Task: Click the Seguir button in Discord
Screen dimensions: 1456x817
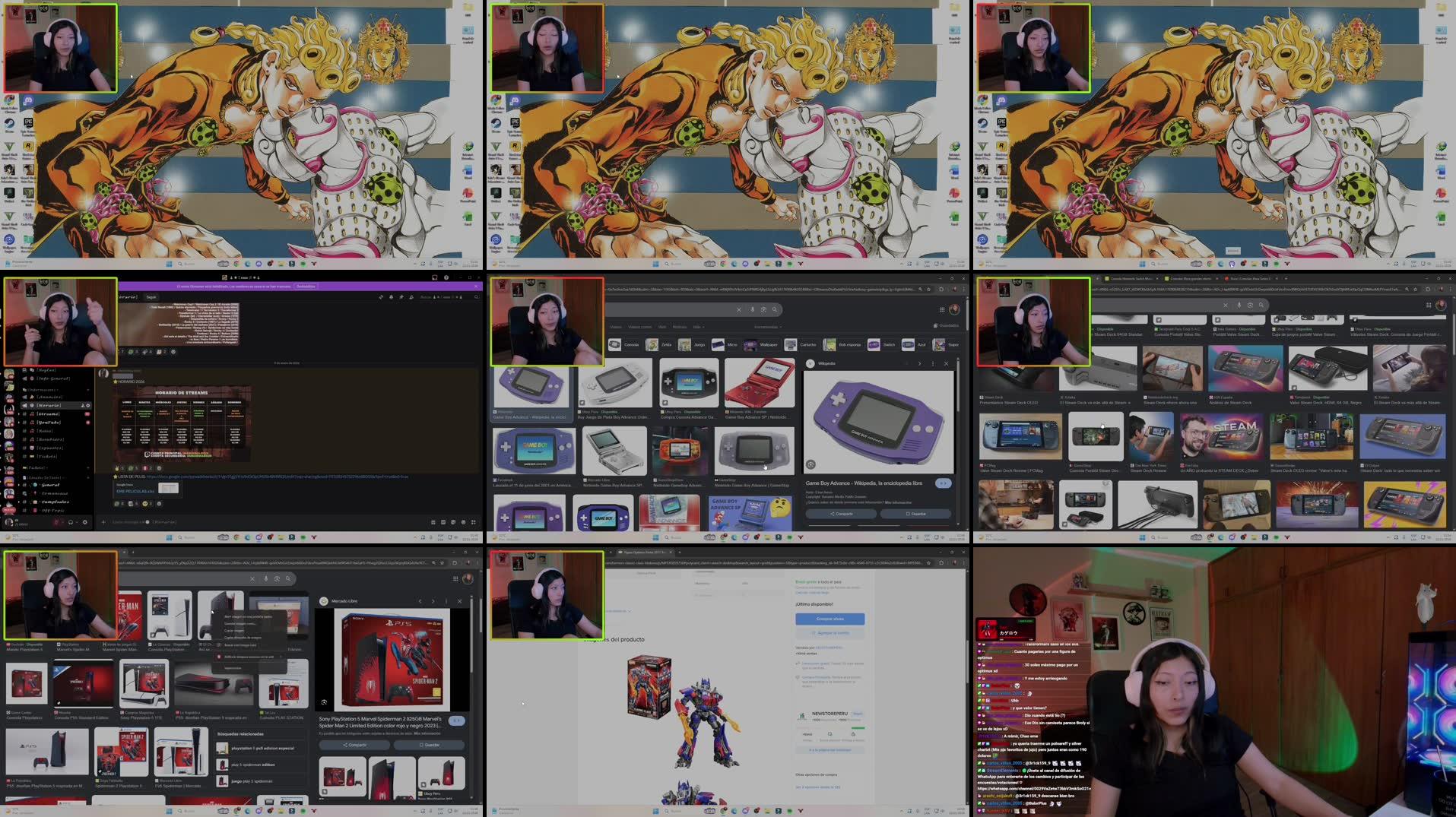Action: (151, 297)
